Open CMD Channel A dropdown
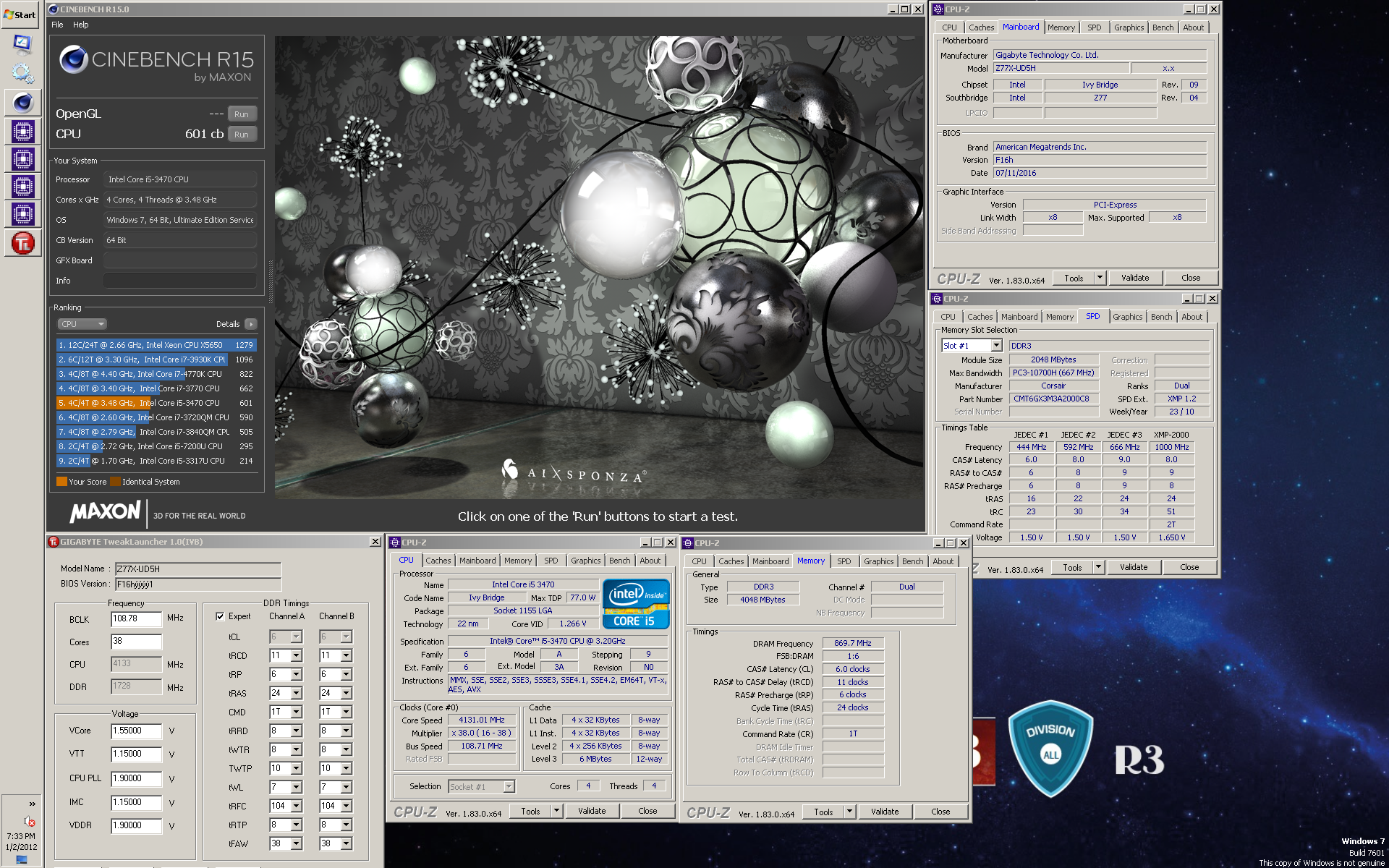Viewport: 1389px width, 868px height. click(x=296, y=712)
